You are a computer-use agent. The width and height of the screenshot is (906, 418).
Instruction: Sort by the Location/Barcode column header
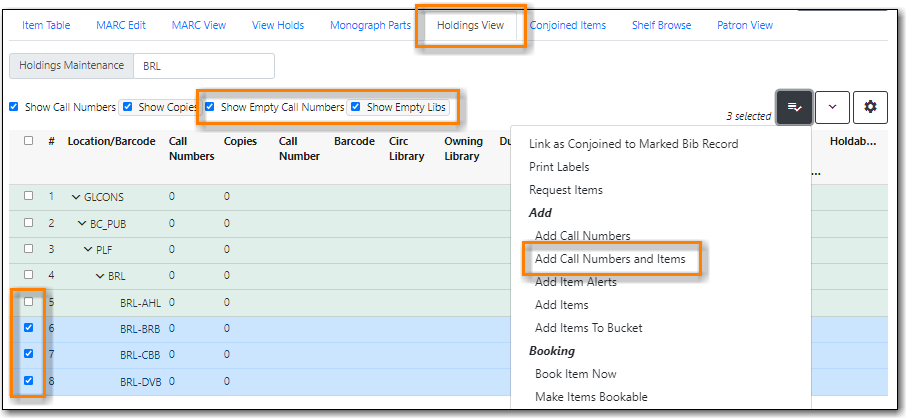(x=112, y=142)
